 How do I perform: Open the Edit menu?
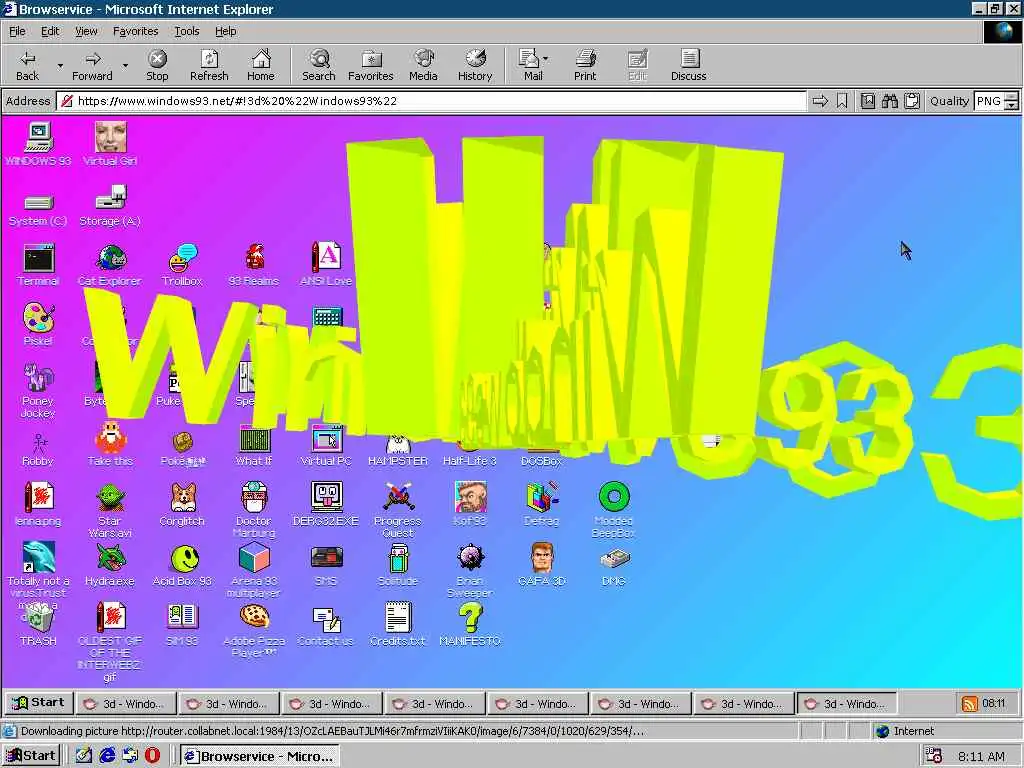(50, 31)
